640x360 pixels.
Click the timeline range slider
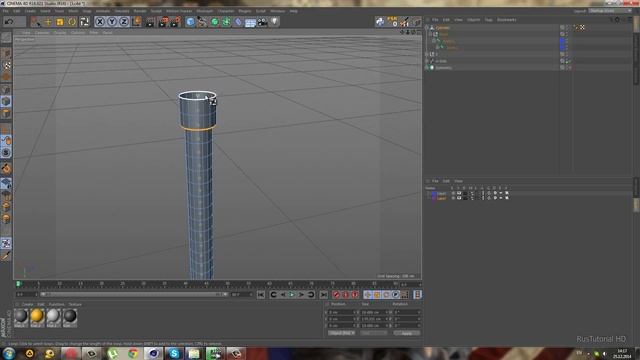coord(133,294)
